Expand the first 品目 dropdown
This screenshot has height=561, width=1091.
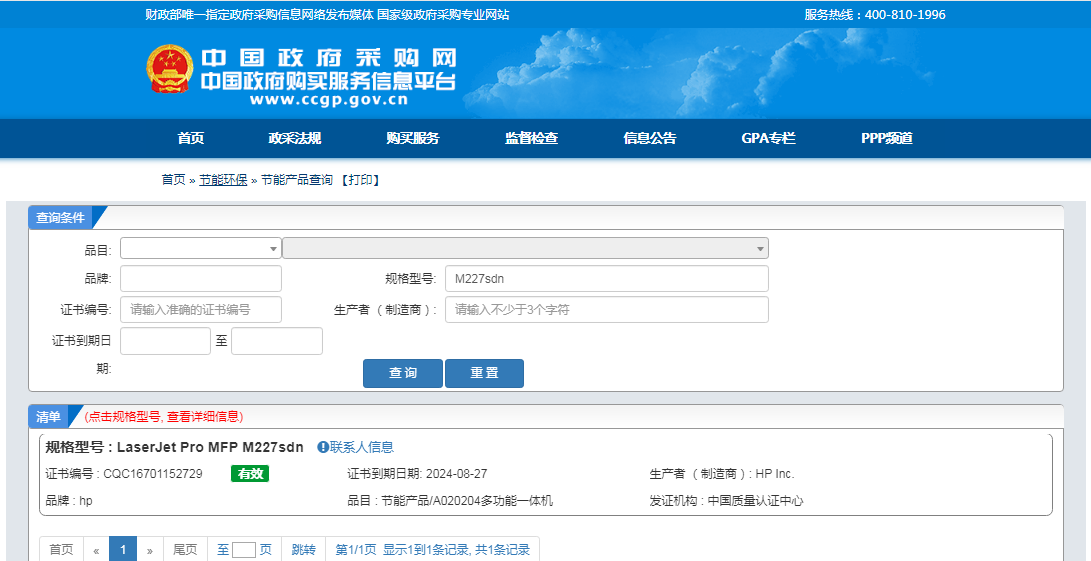200,248
